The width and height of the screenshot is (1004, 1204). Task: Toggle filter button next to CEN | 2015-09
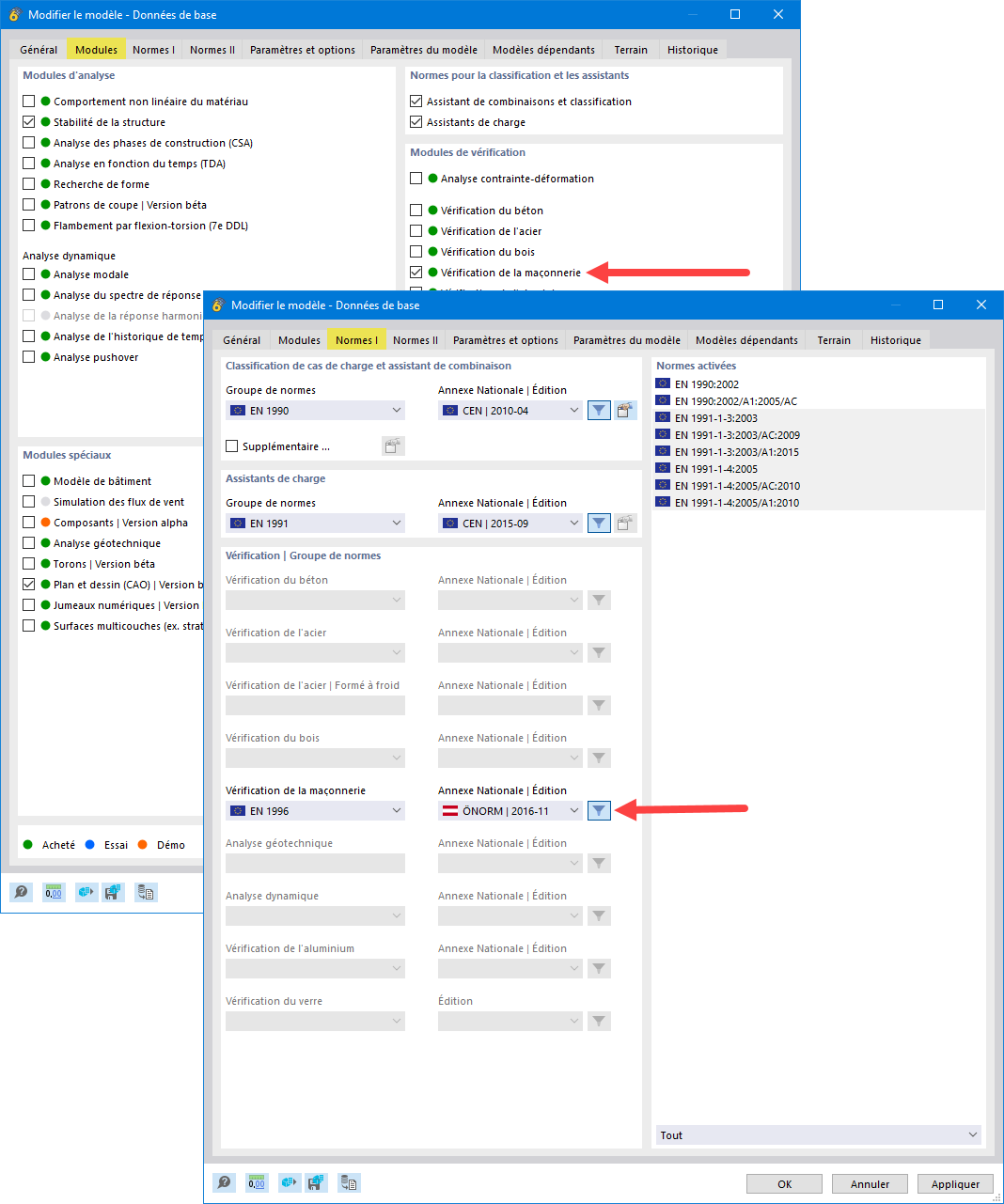tap(599, 524)
